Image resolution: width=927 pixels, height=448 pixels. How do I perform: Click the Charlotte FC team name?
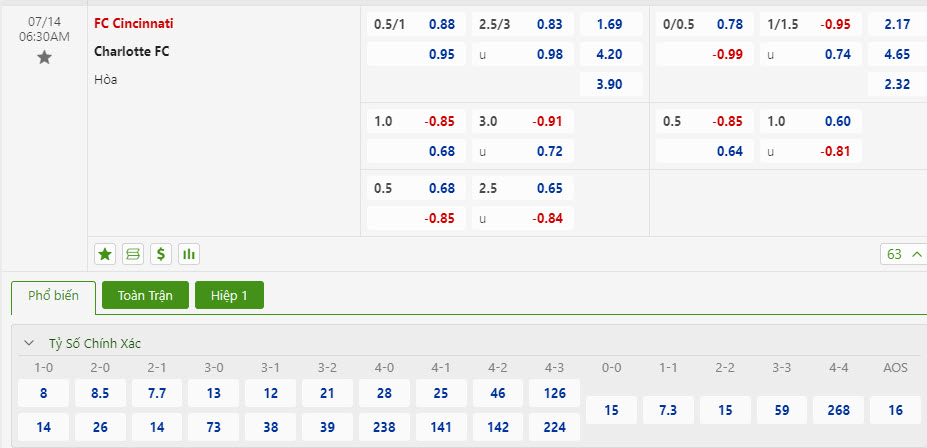tap(132, 51)
